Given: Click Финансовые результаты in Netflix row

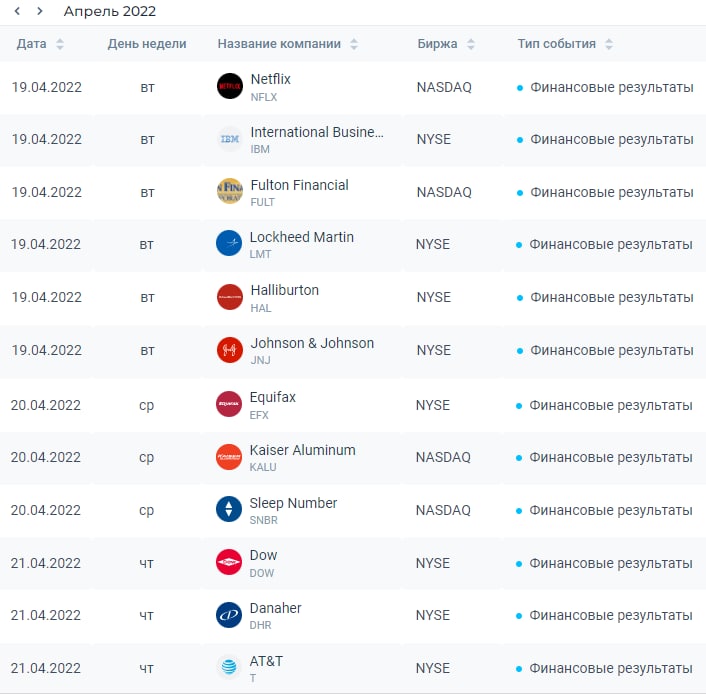Looking at the screenshot, I should pyautogui.click(x=611, y=87).
